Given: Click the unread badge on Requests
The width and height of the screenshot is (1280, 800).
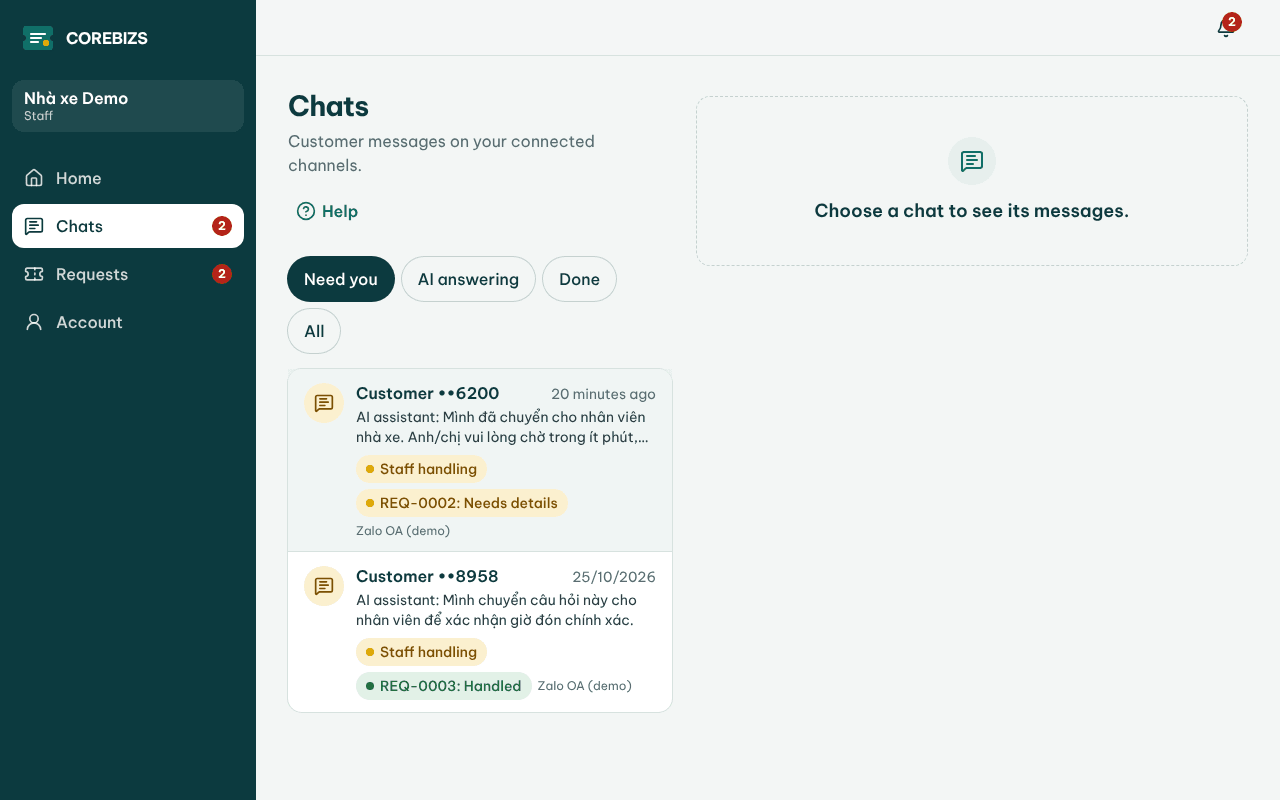Looking at the screenshot, I should [x=222, y=274].
